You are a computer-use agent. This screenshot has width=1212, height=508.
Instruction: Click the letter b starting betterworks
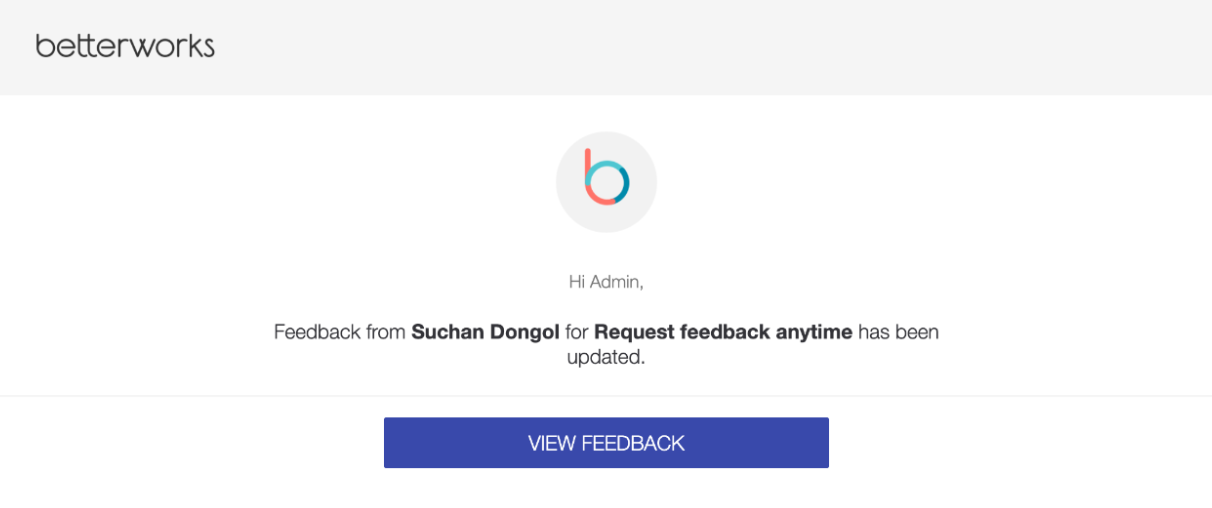coord(43,46)
